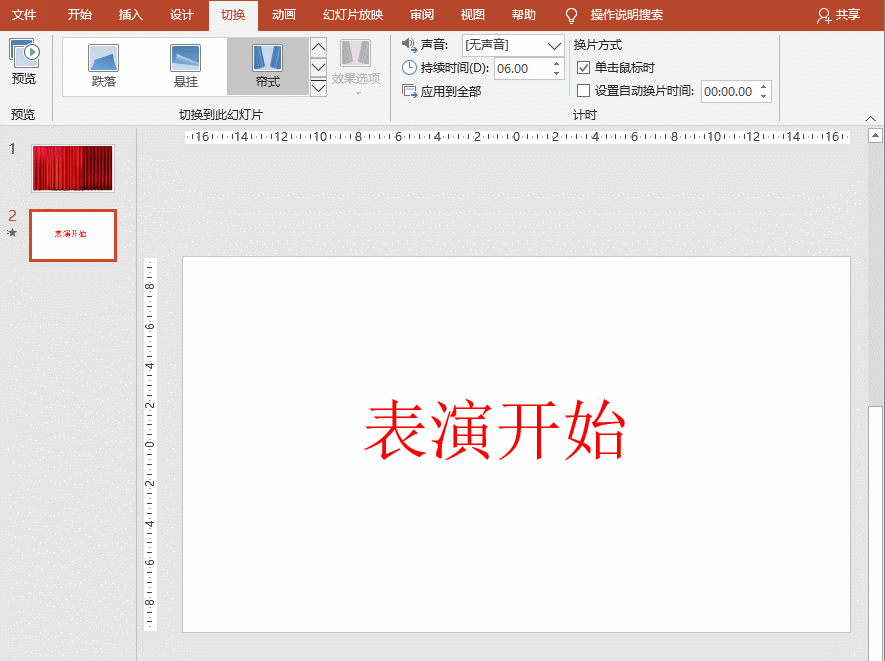Screen dimensions: 885x661
Task: Select slide 2 thumbnail 表演开始
Action: click(73, 235)
